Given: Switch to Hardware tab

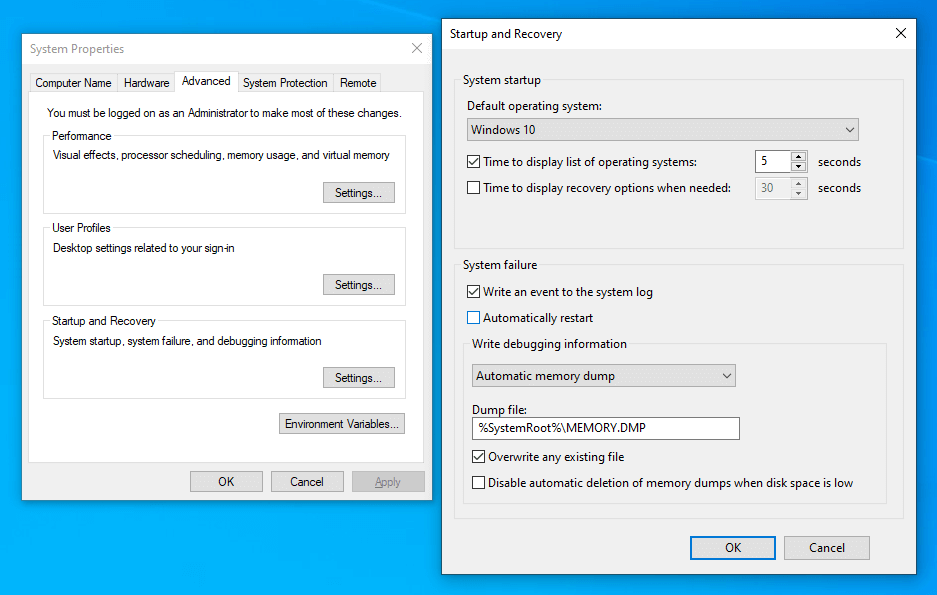Looking at the screenshot, I should [146, 83].
